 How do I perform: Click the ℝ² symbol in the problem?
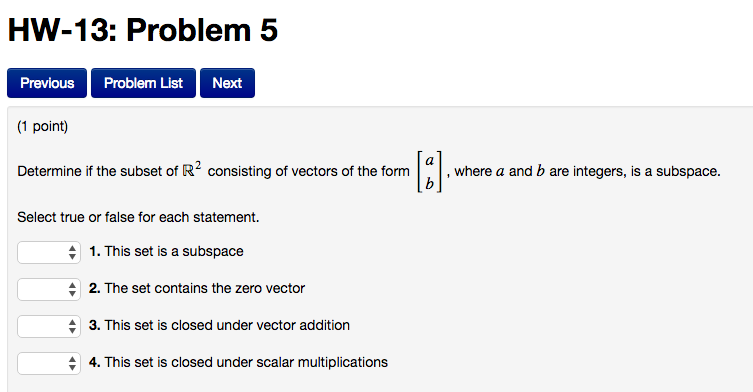coord(192,170)
